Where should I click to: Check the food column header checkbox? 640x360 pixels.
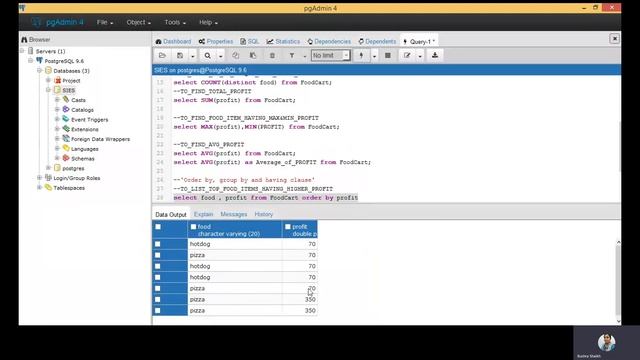(x=193, y=227)
